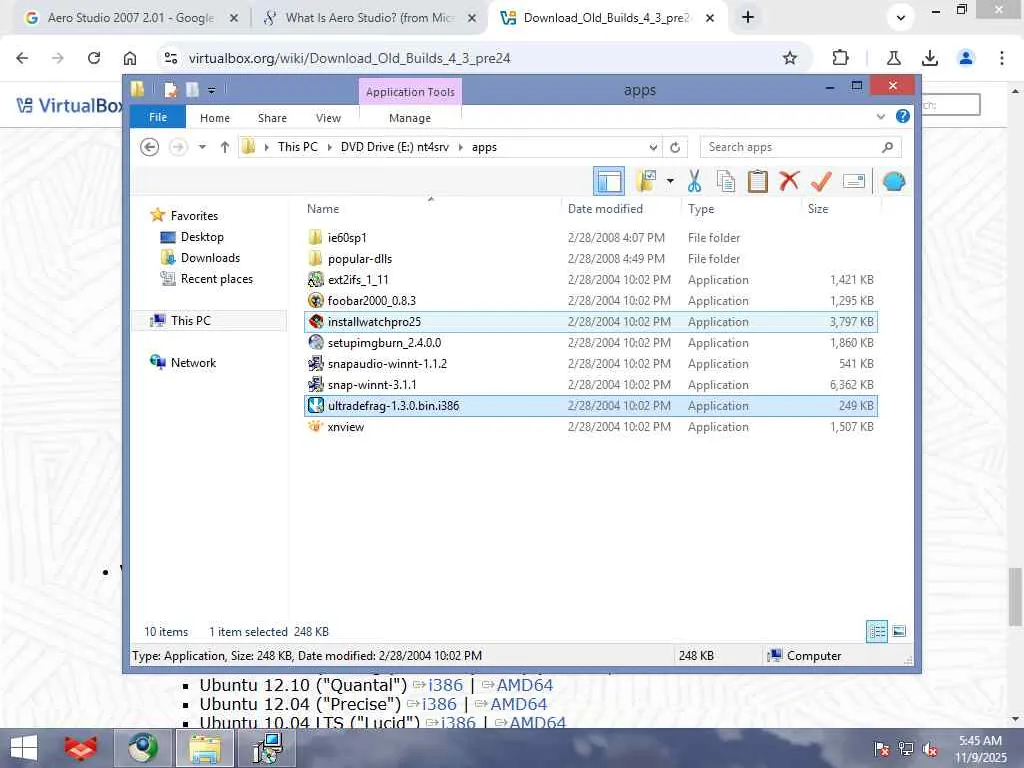Viewport: 1024px width, 768px height.
Task: Click the Search apps input box
Action: pyautogui.click(x=801, y=147)
